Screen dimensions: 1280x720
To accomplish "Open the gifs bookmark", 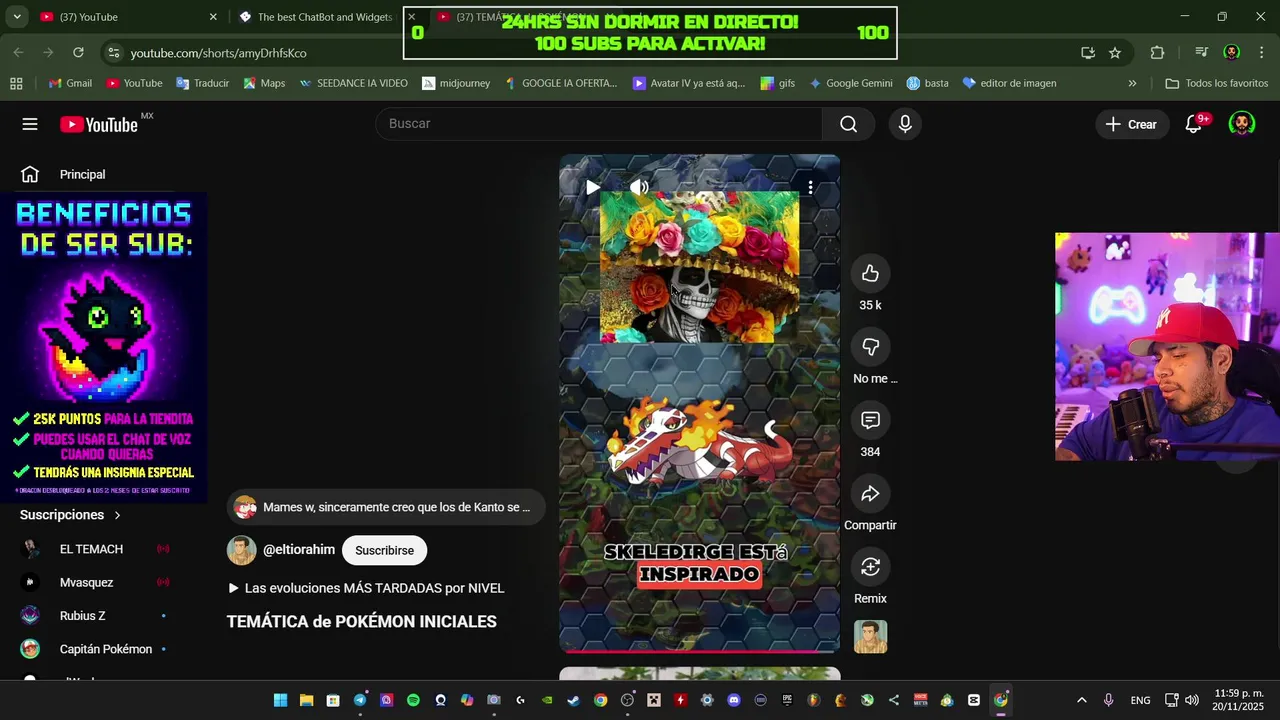I will [777, 84].
